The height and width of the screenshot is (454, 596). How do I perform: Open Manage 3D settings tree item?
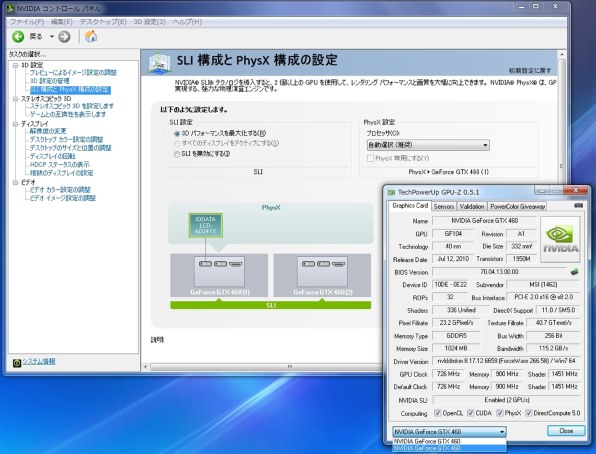(50, 81)
